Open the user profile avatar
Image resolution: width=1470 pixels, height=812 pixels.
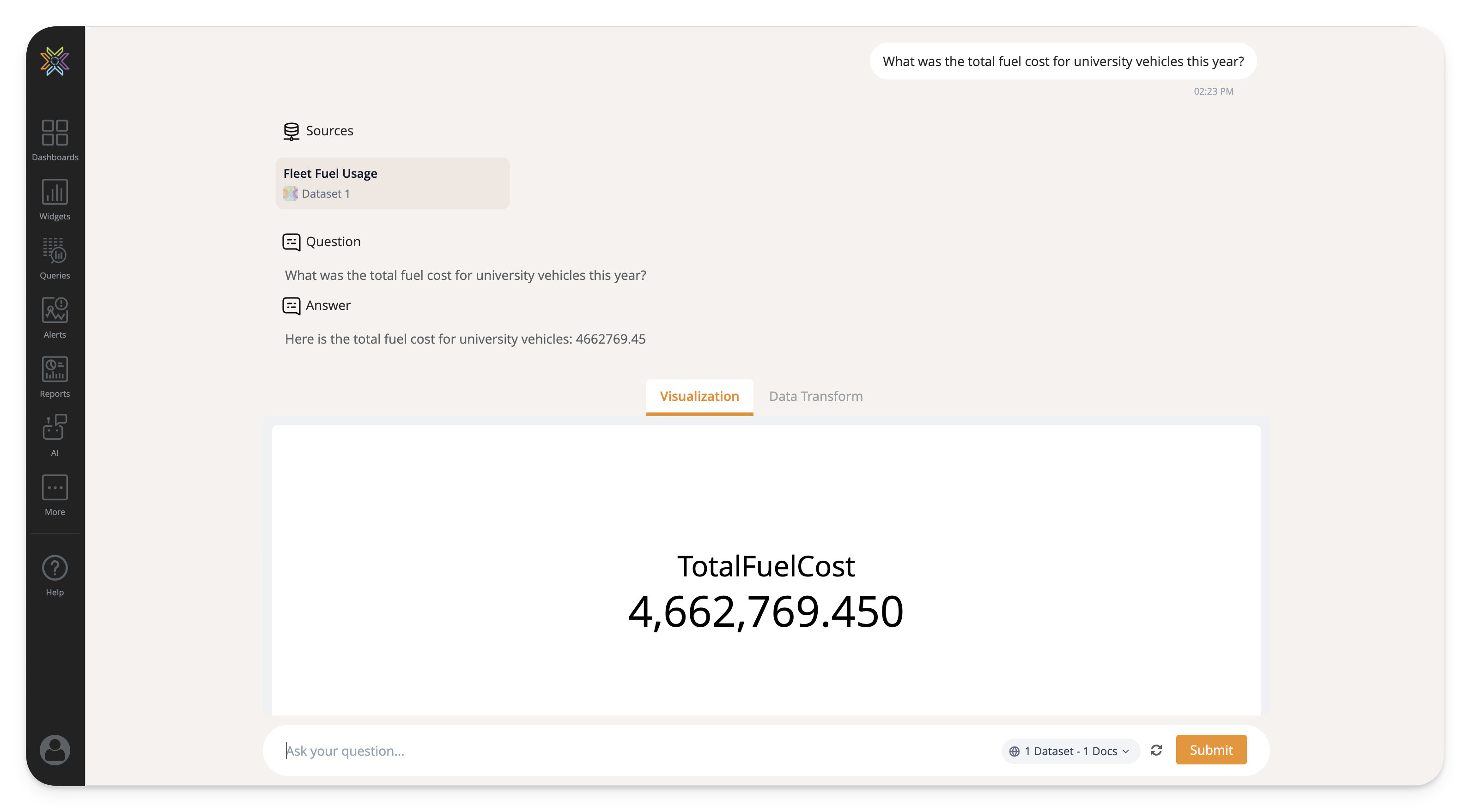55,749
